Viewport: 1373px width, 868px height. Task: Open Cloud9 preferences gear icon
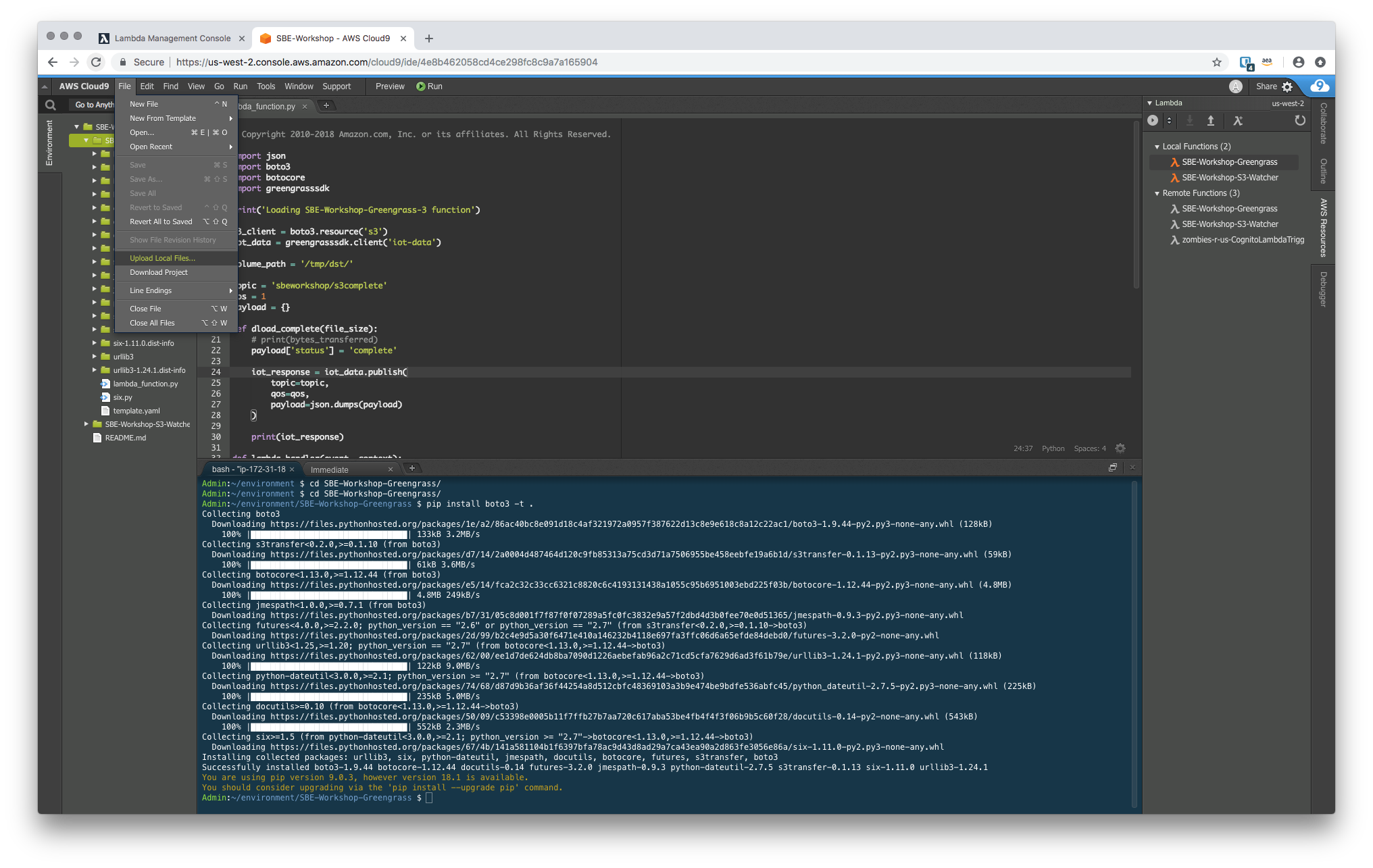coord(1287,86)
